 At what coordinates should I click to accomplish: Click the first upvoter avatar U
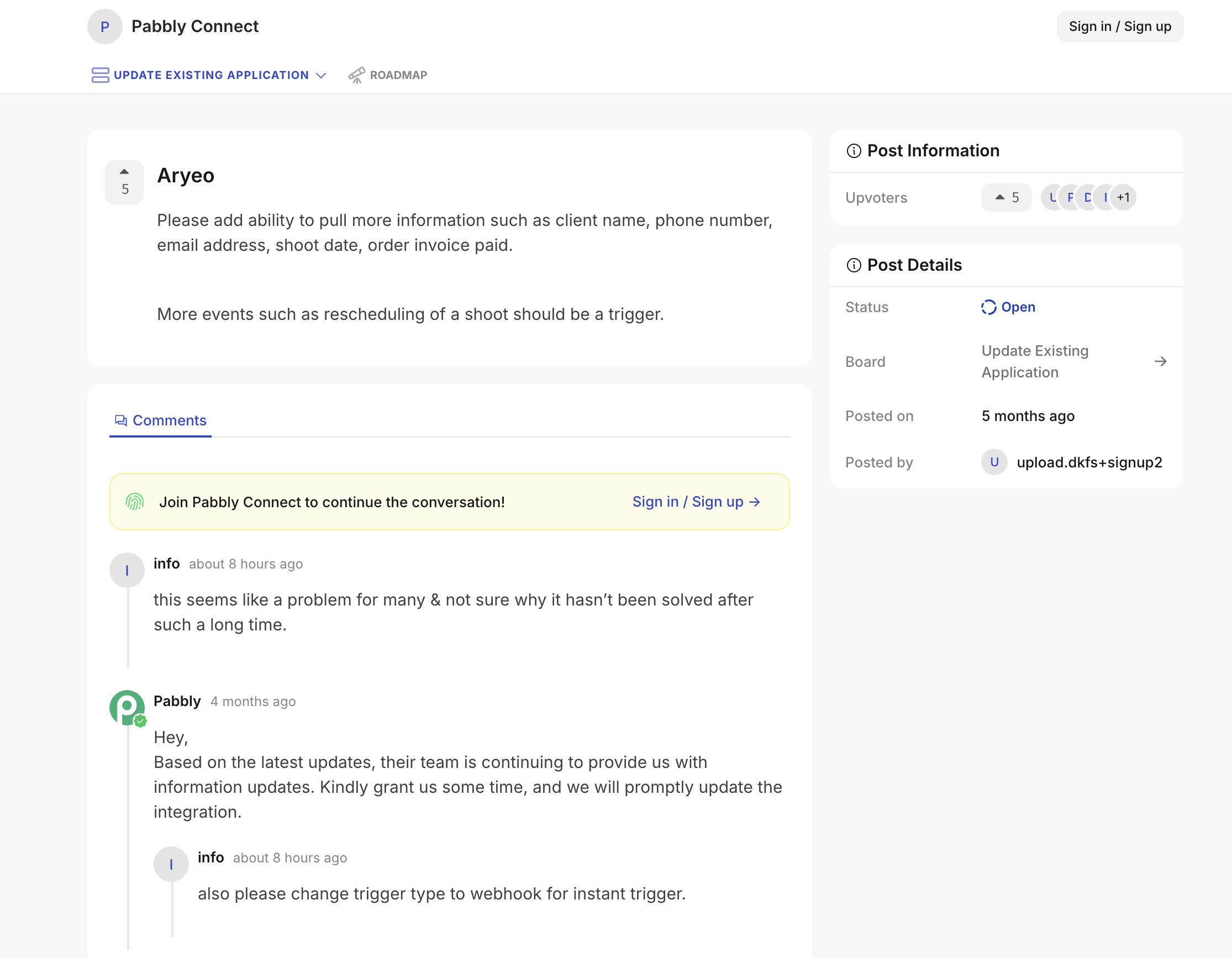point(1051,197)
